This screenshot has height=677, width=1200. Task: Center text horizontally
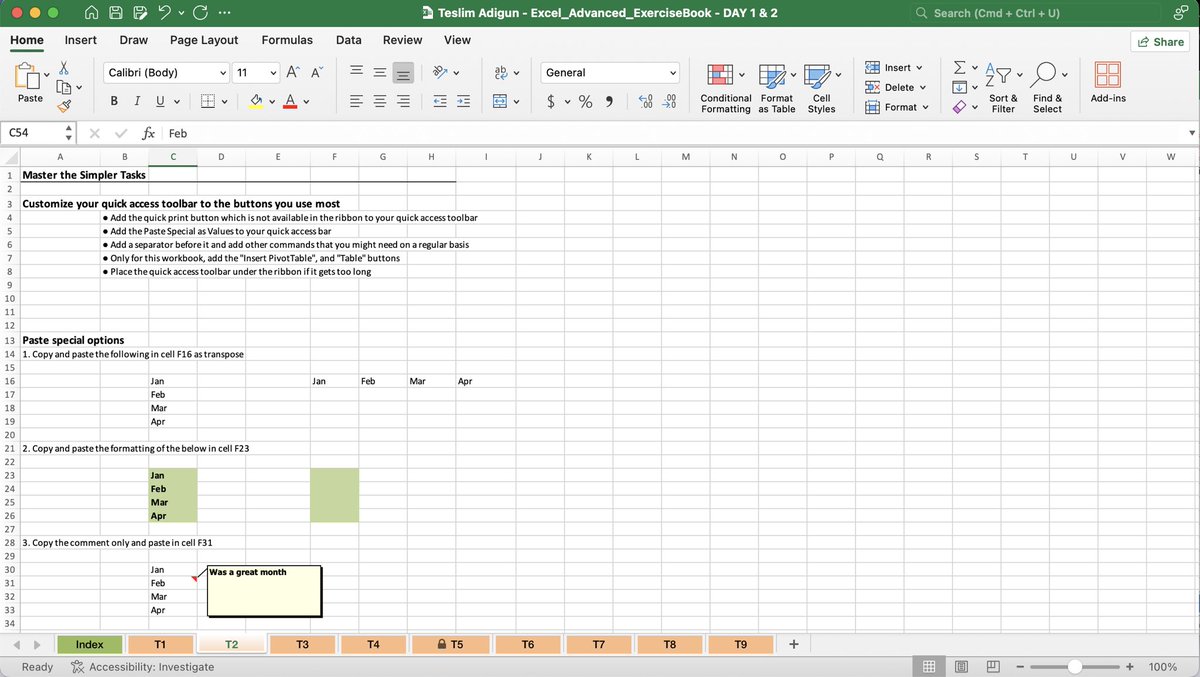pyautogui.click(x=380, y=101)
